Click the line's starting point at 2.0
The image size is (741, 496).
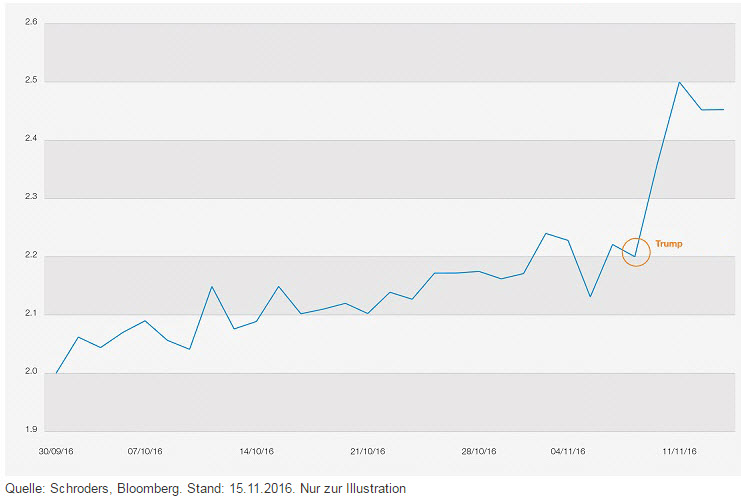[x=57, y=373]
